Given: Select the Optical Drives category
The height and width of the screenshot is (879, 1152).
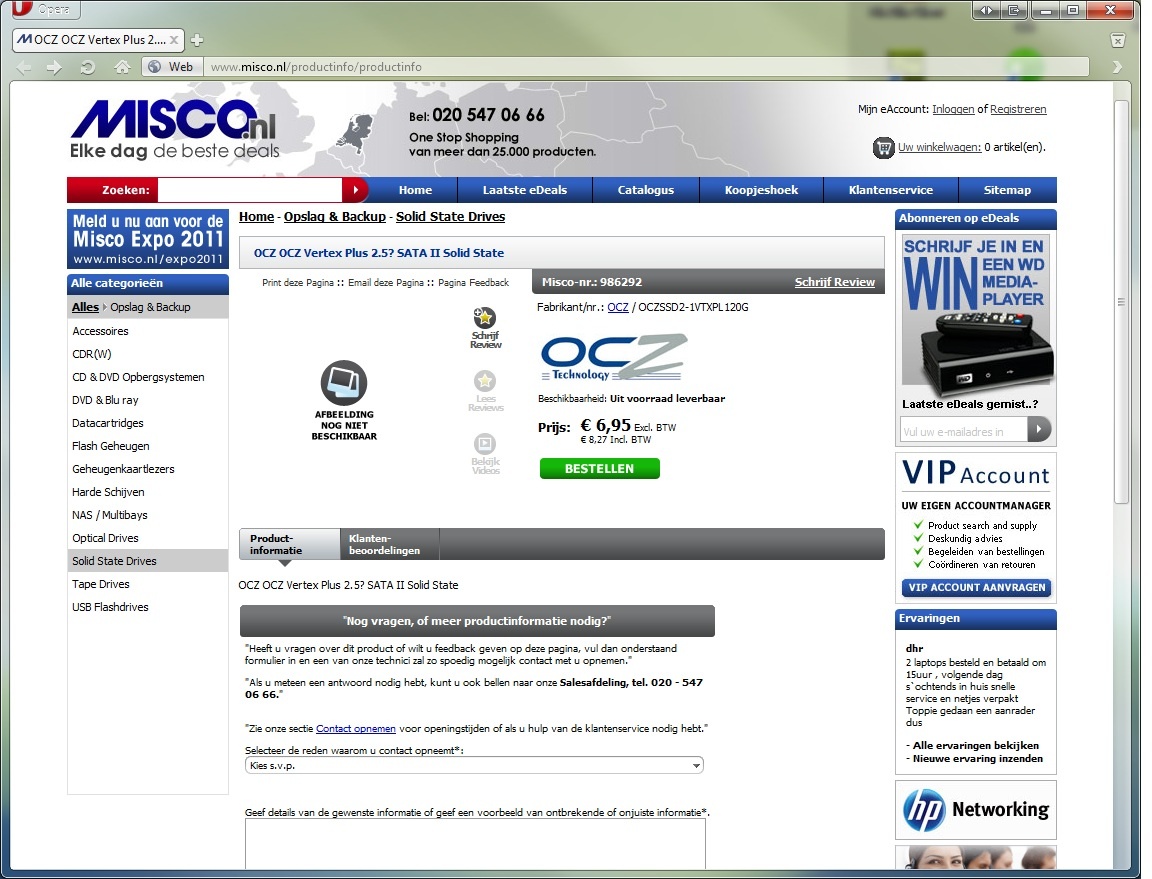Looking at the screenshot, I should pos(105,538).
